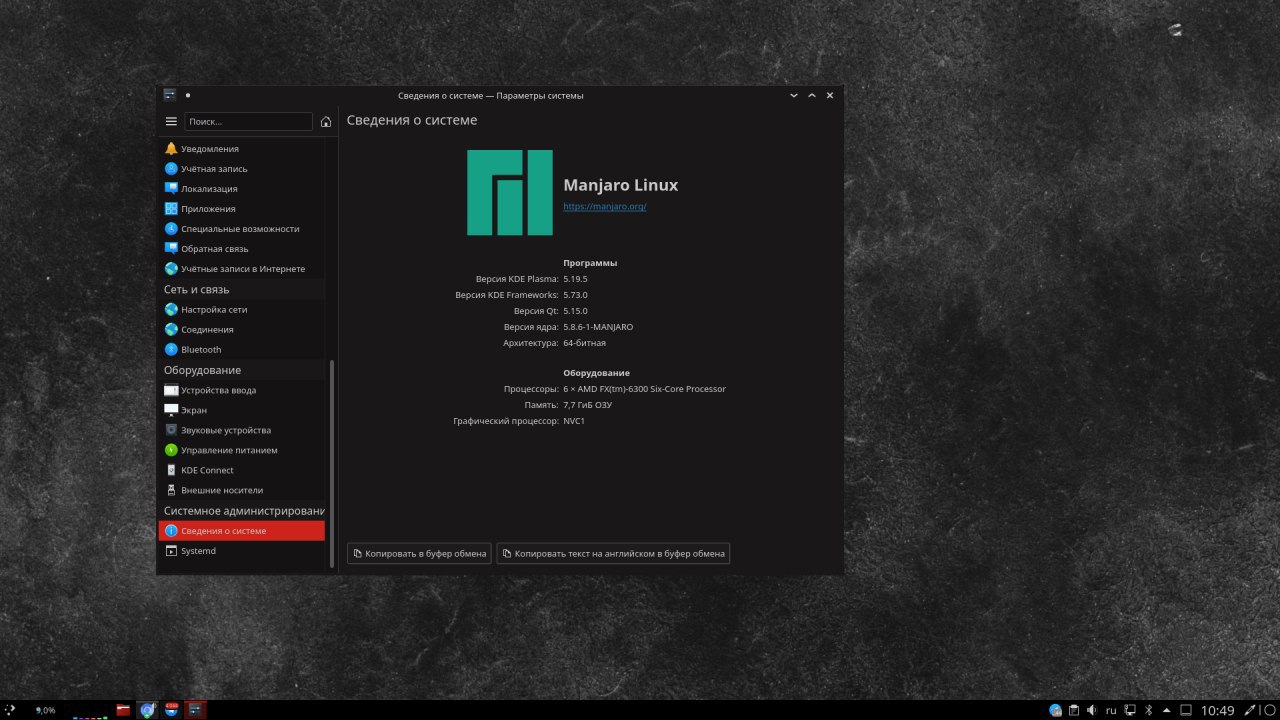Click the Bluetooth tray icon
This screenshot has width=1280, height=720.
[x=1148, y=710]
